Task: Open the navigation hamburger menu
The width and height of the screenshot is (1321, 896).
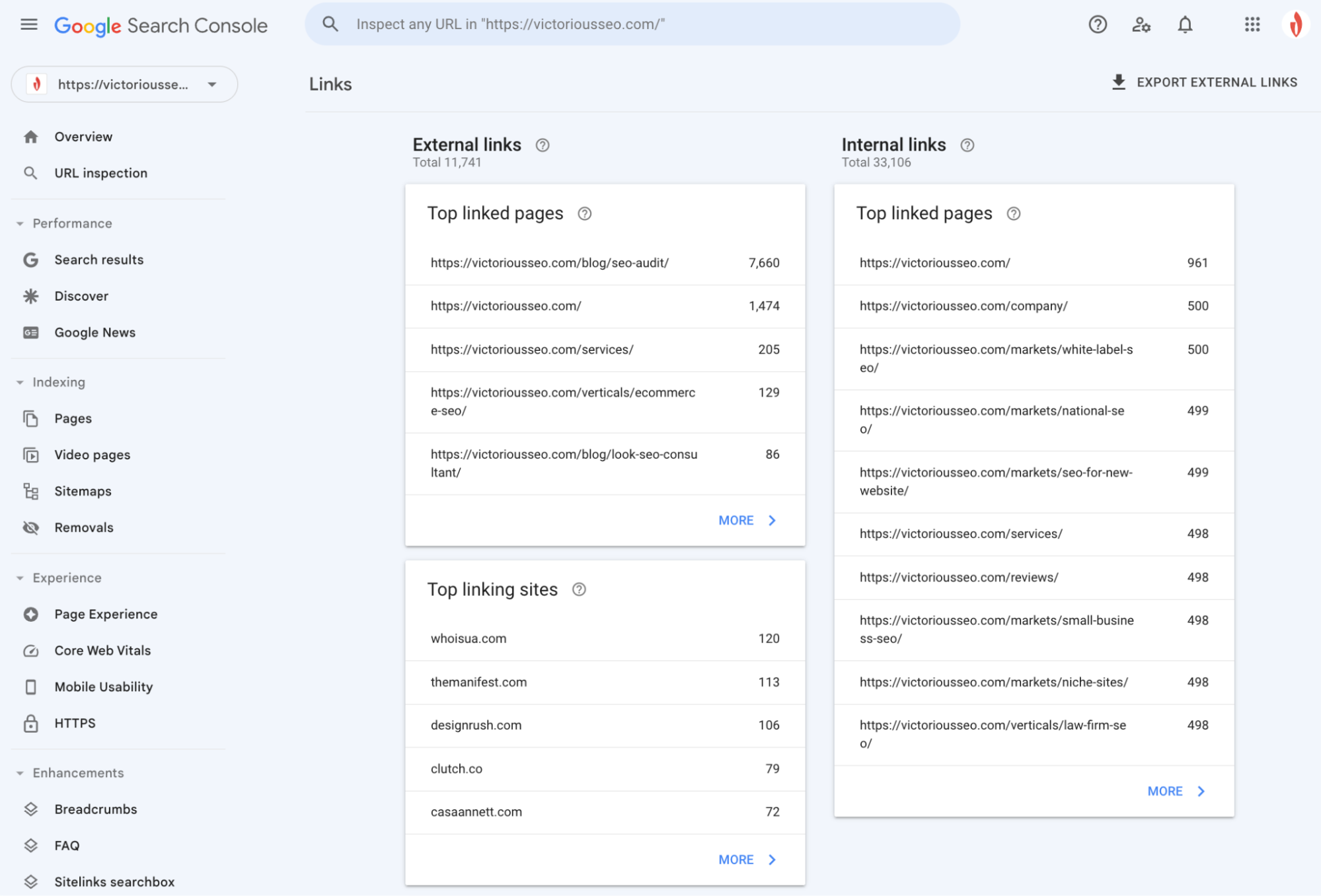Action: [28, 24]
